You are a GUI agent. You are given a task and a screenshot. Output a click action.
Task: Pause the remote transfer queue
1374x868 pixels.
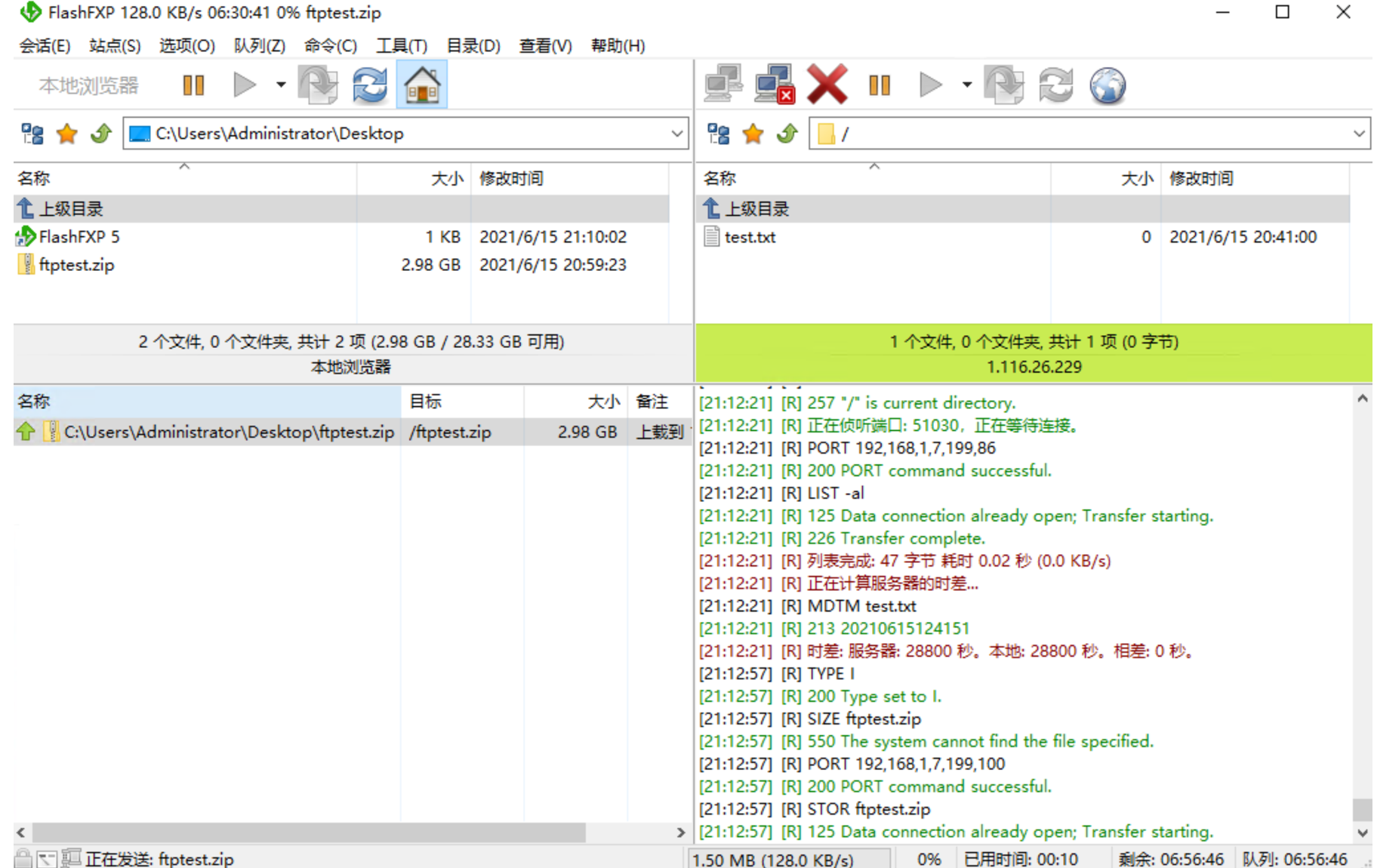pyautogui.click(x=880, y=85)
